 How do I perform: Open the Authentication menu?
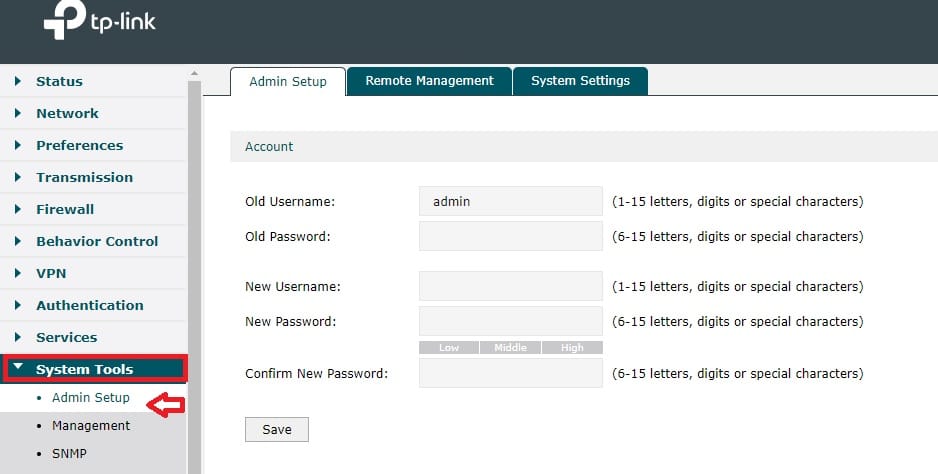tap(89, 305)
